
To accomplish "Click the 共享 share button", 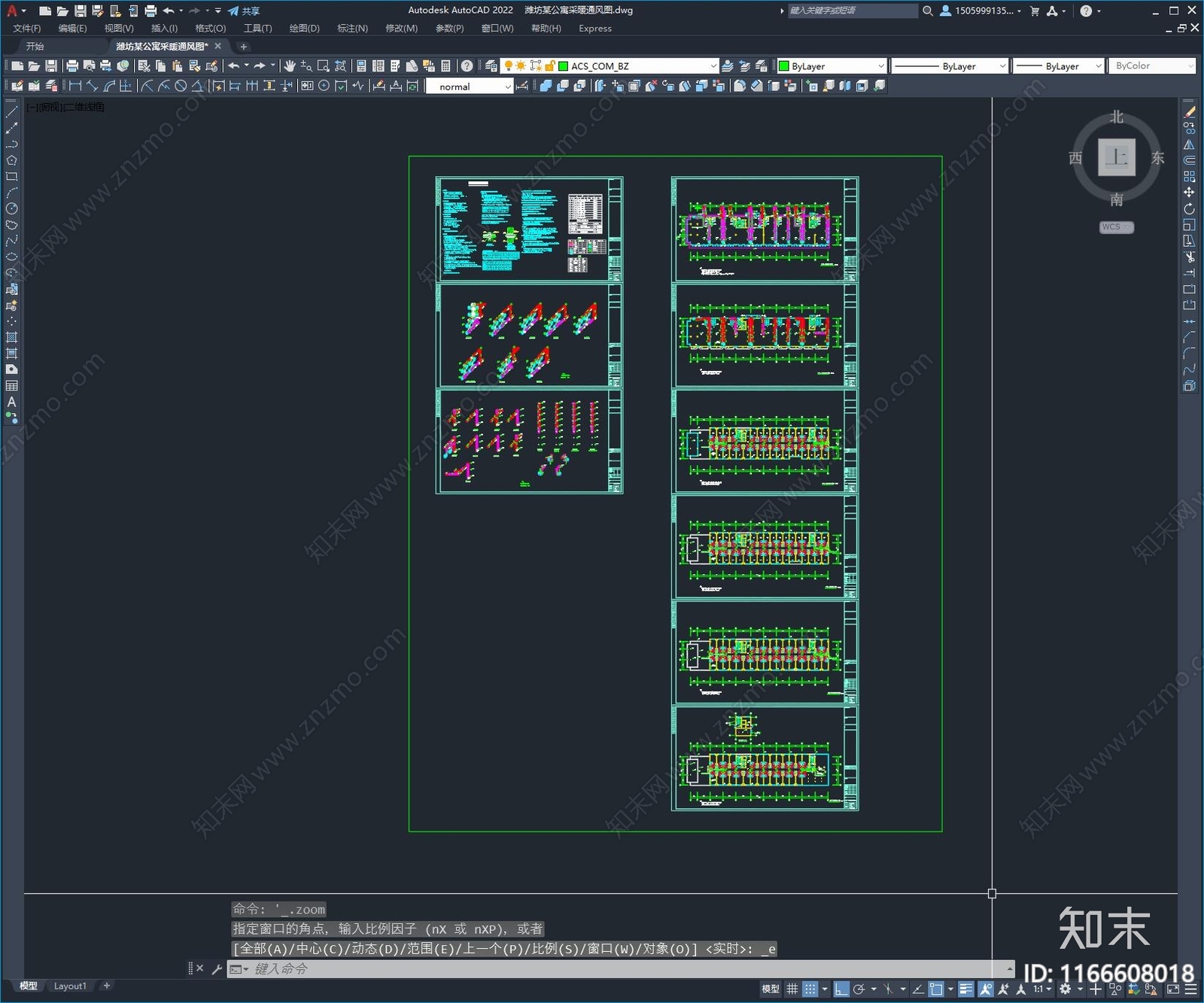I will coord(244,11).
